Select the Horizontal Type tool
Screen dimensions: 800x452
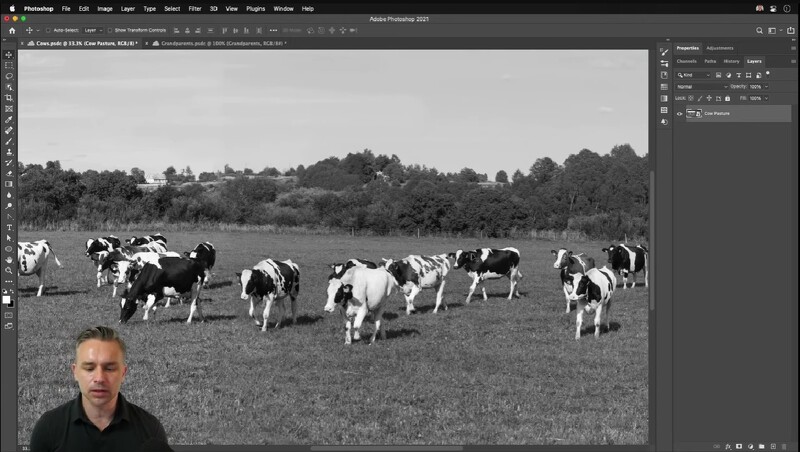pos(9,227)
